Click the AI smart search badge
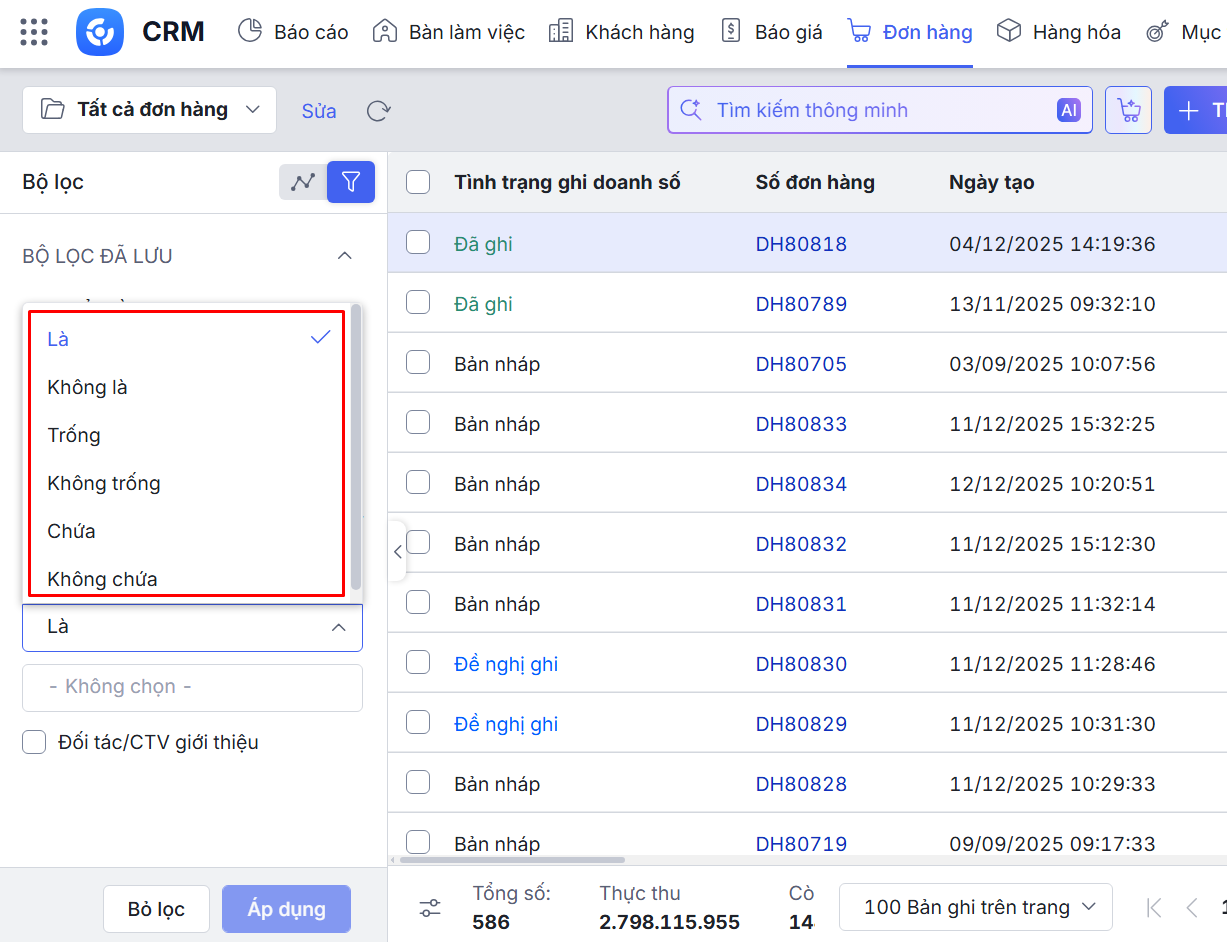The image size is (1227, 942). [x=1068, y=110]
